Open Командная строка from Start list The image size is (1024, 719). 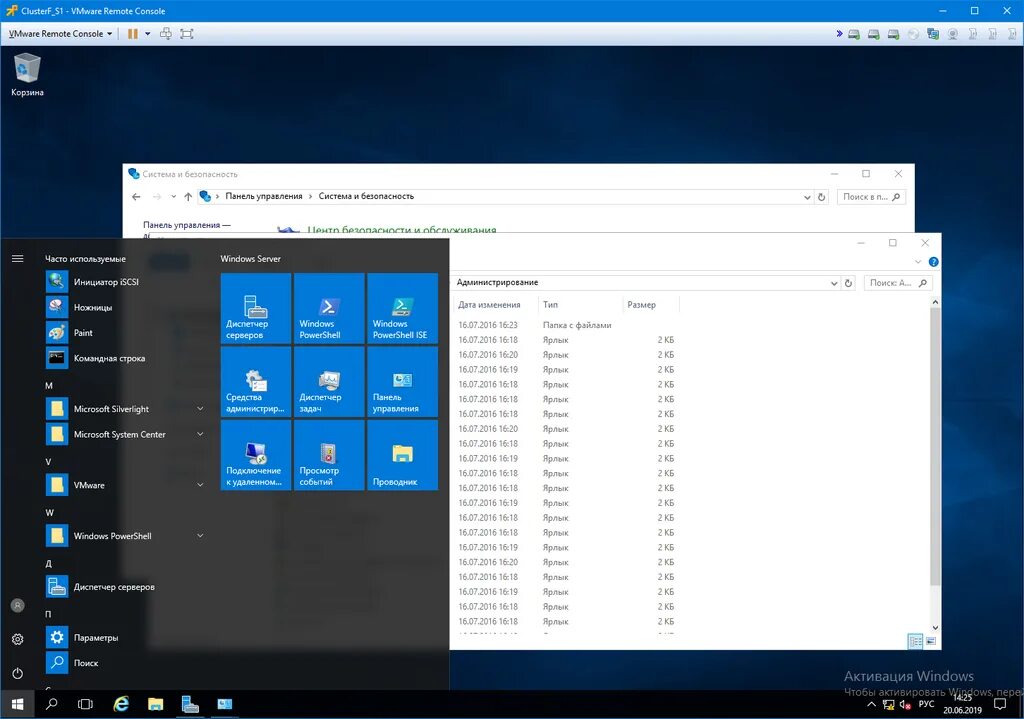[124, 358]
